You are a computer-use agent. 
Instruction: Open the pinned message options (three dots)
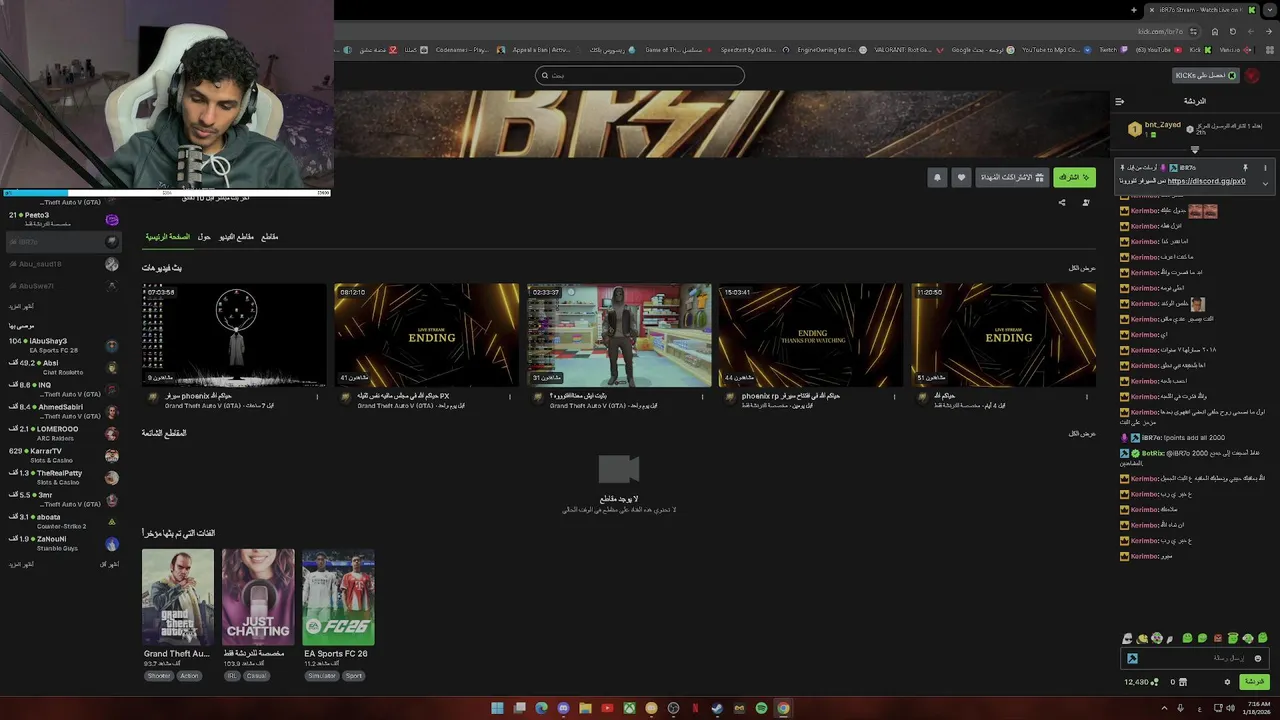coord(1264,168)
